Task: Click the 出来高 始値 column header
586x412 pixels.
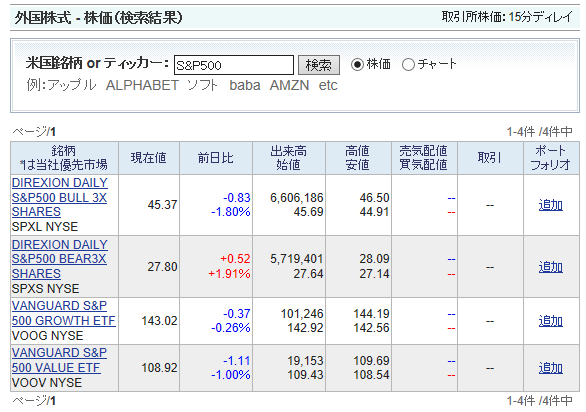Action: tap(289, 158)
